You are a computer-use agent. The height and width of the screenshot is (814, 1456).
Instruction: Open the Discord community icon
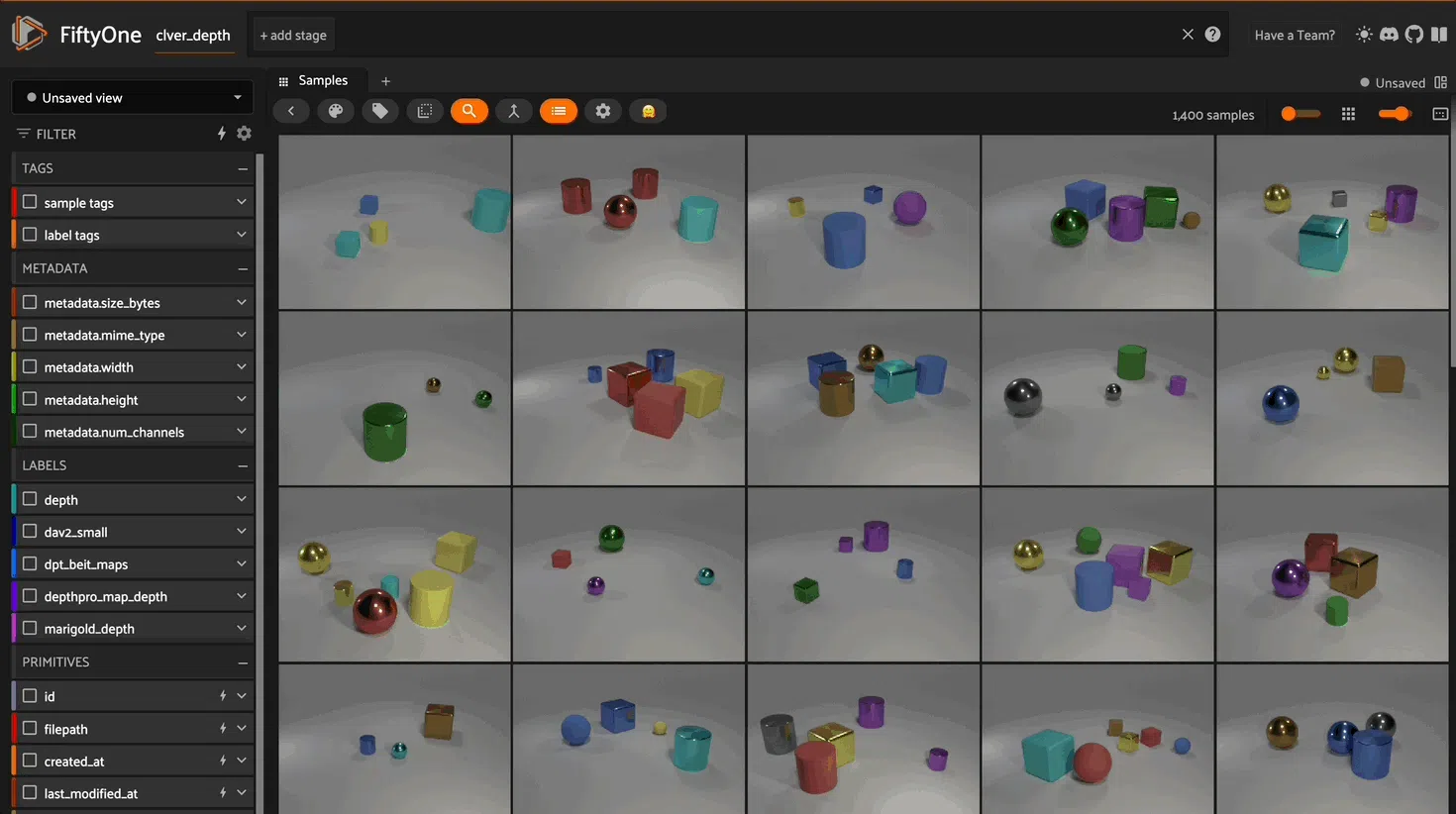(1389, 35)
